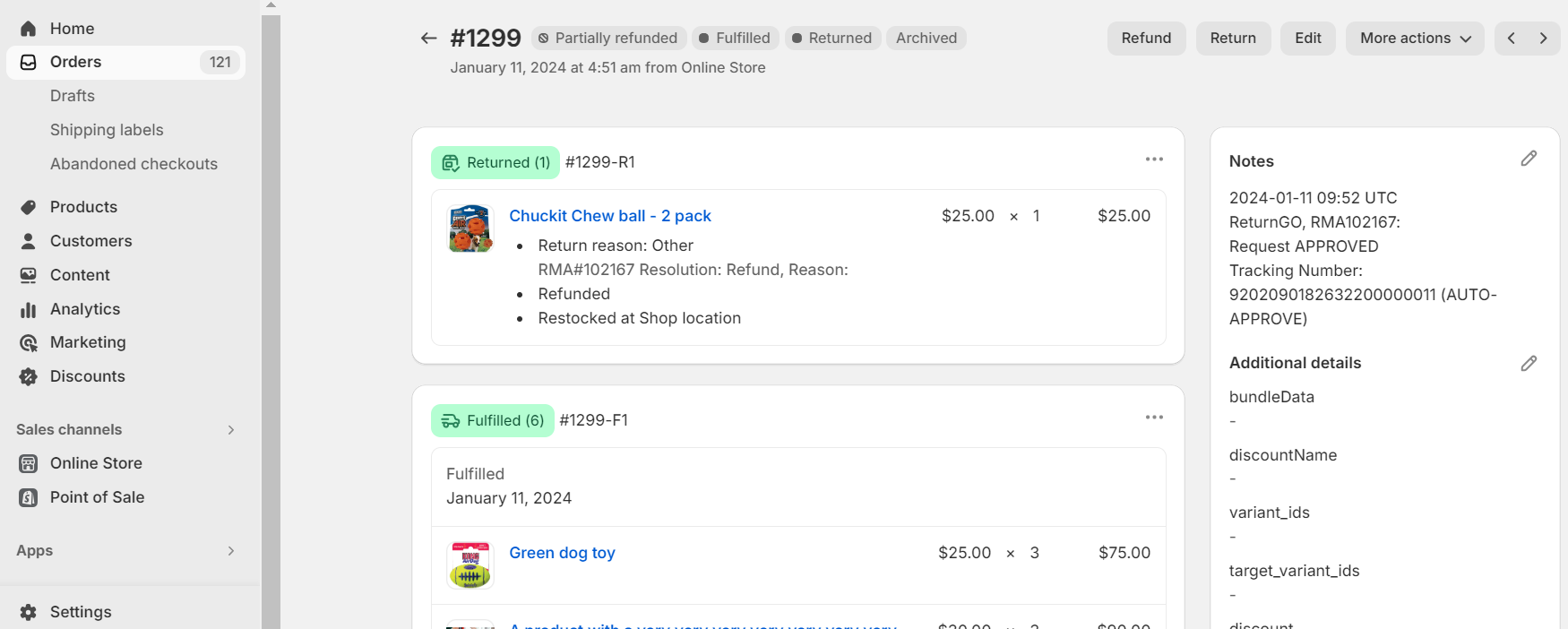Click the Green dog toy thumbnail
1568x629 pixels.
470,565
